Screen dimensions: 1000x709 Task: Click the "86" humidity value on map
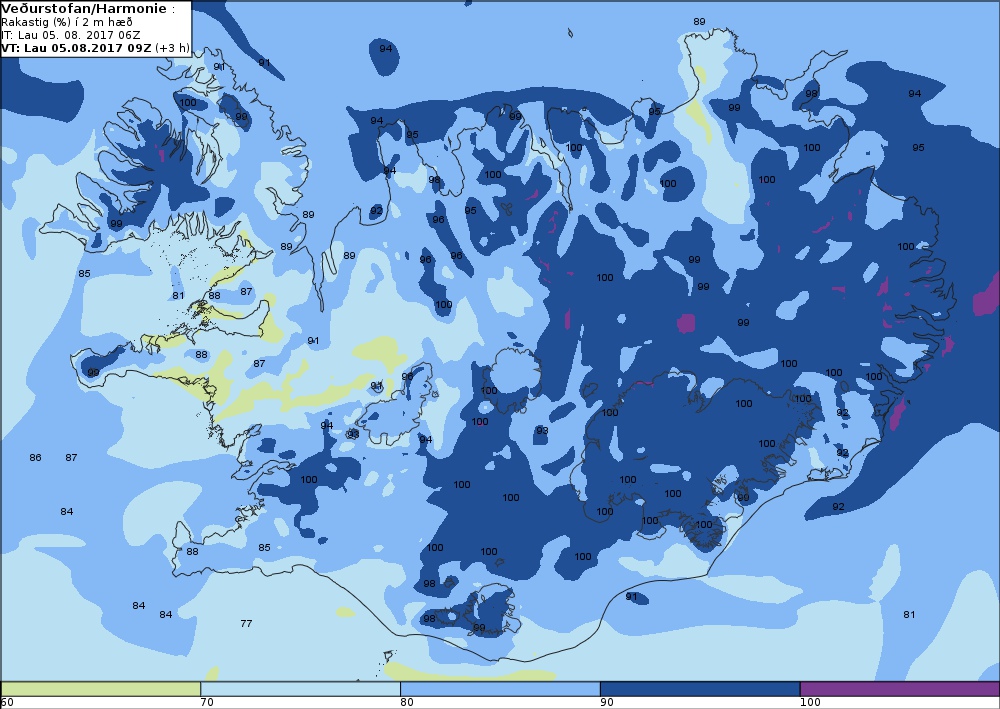click(36, 457)
